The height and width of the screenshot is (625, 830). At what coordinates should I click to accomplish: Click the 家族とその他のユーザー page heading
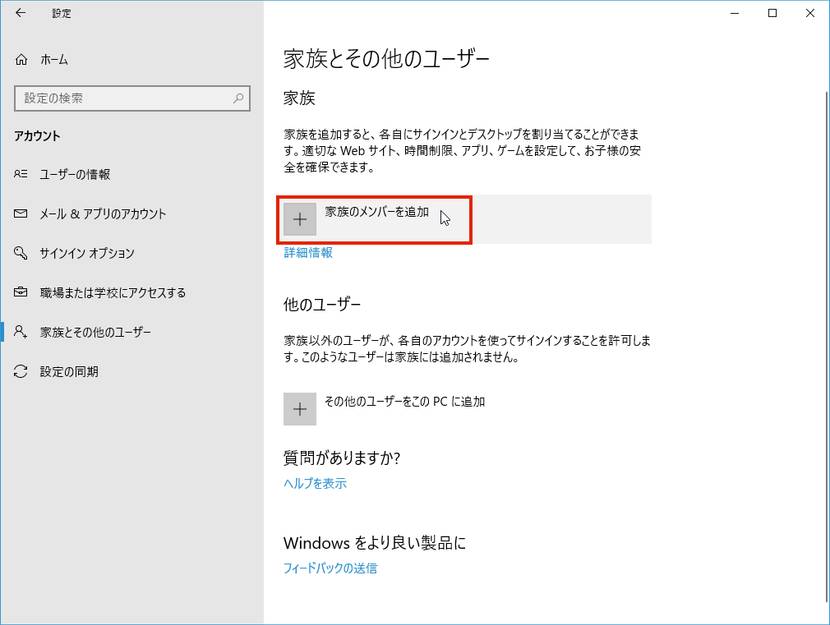(386, 59)
